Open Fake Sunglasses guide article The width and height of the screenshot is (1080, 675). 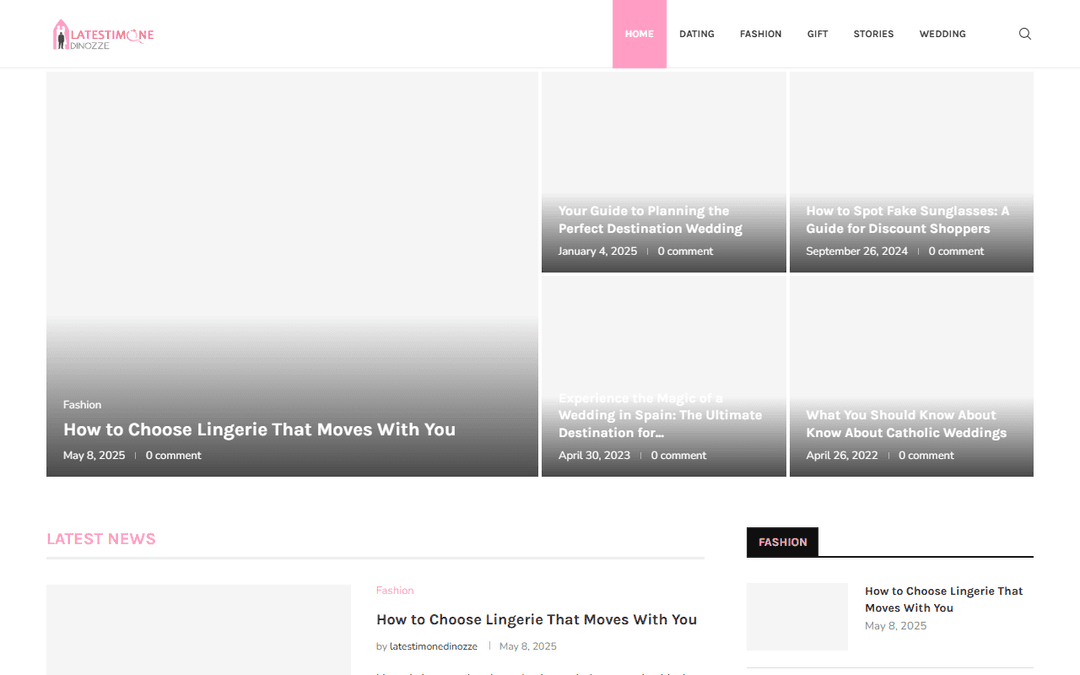point(907,220)
